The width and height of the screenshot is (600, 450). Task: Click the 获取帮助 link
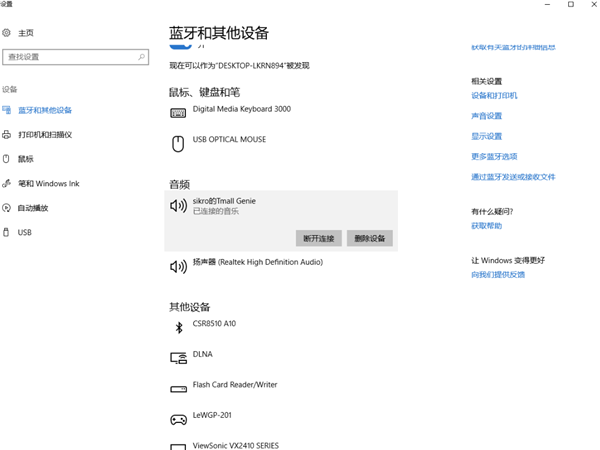click(x=487, y=226)
